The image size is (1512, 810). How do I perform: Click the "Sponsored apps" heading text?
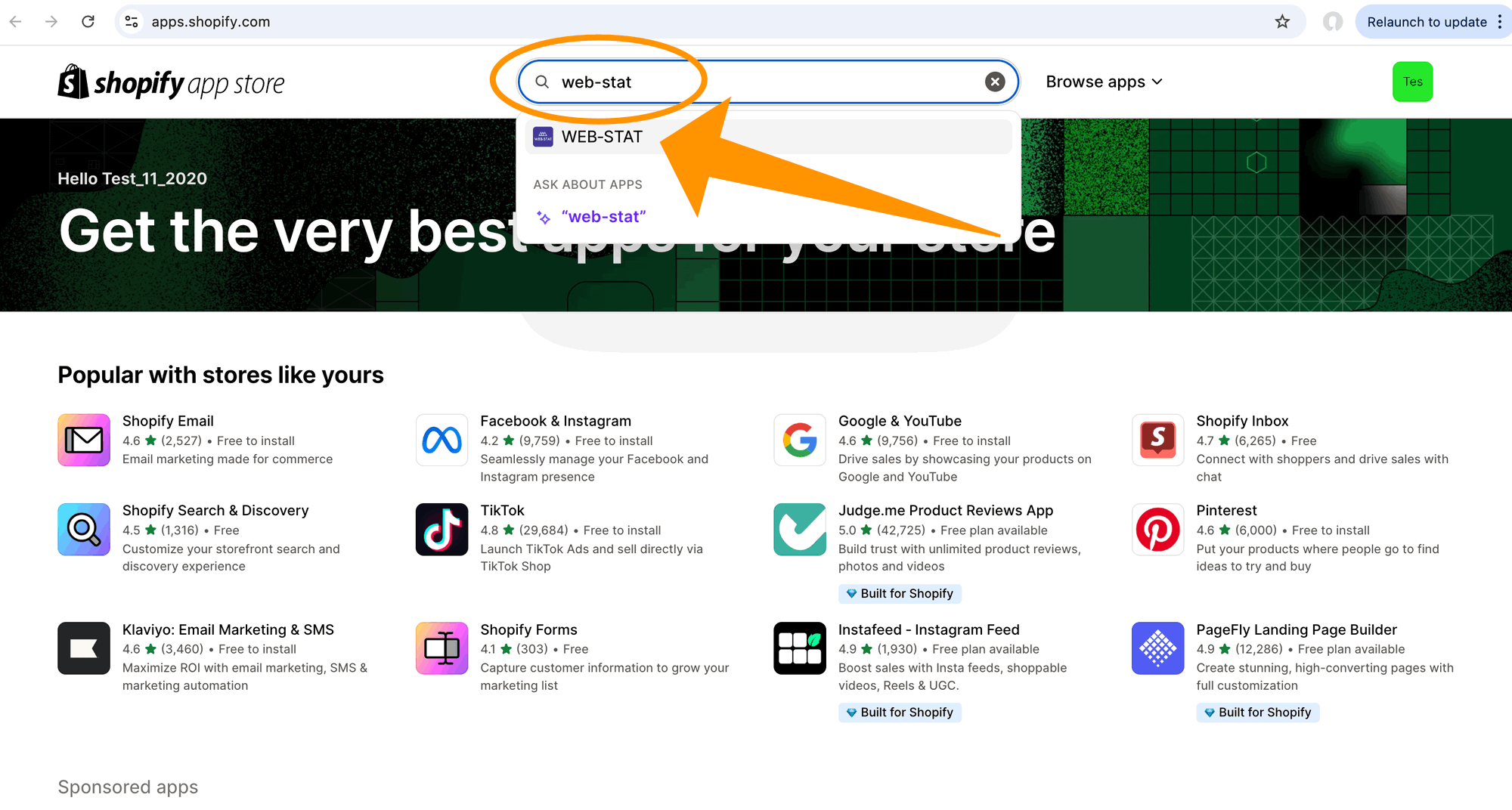coord(128,787)
